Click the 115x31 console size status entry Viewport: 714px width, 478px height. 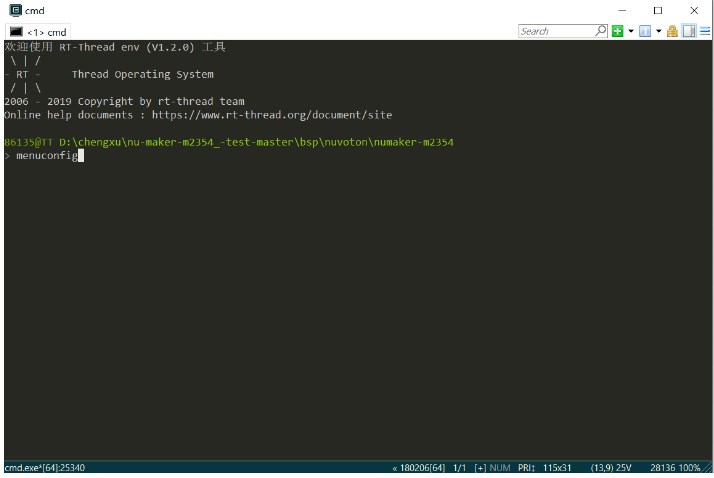click(557, 468)
